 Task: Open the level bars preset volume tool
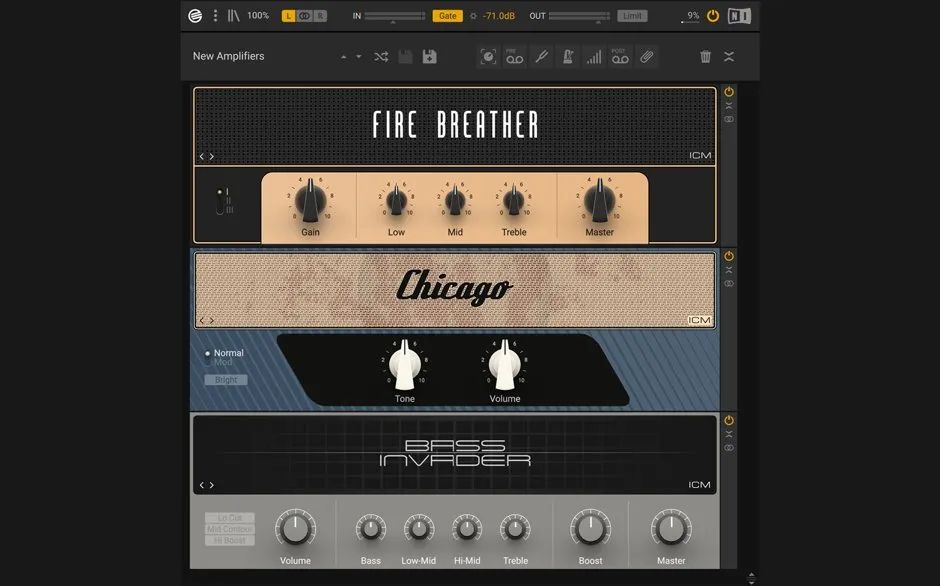(x=594, y=57)
